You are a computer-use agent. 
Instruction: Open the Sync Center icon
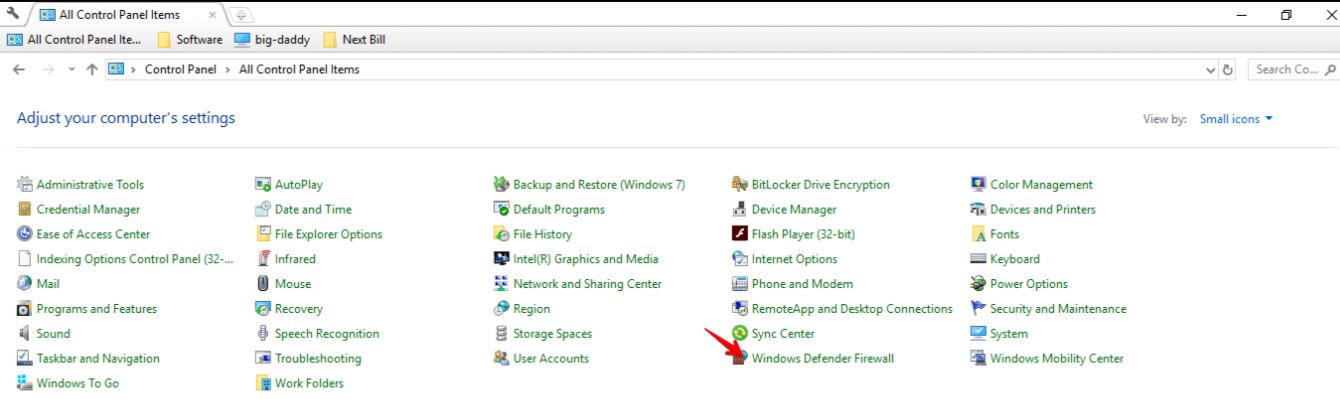740,334
